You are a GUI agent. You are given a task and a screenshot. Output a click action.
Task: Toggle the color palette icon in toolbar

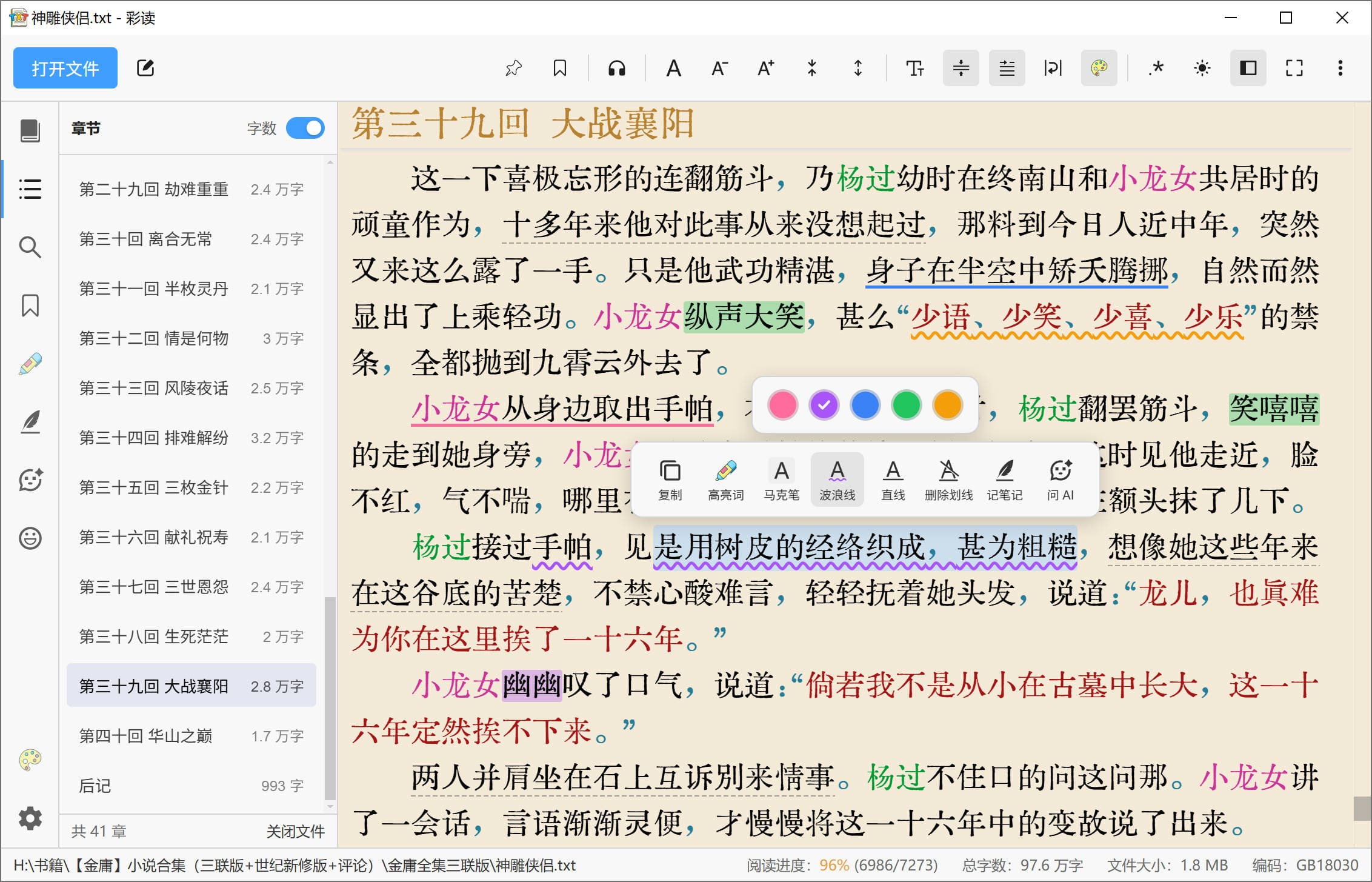1099,68
